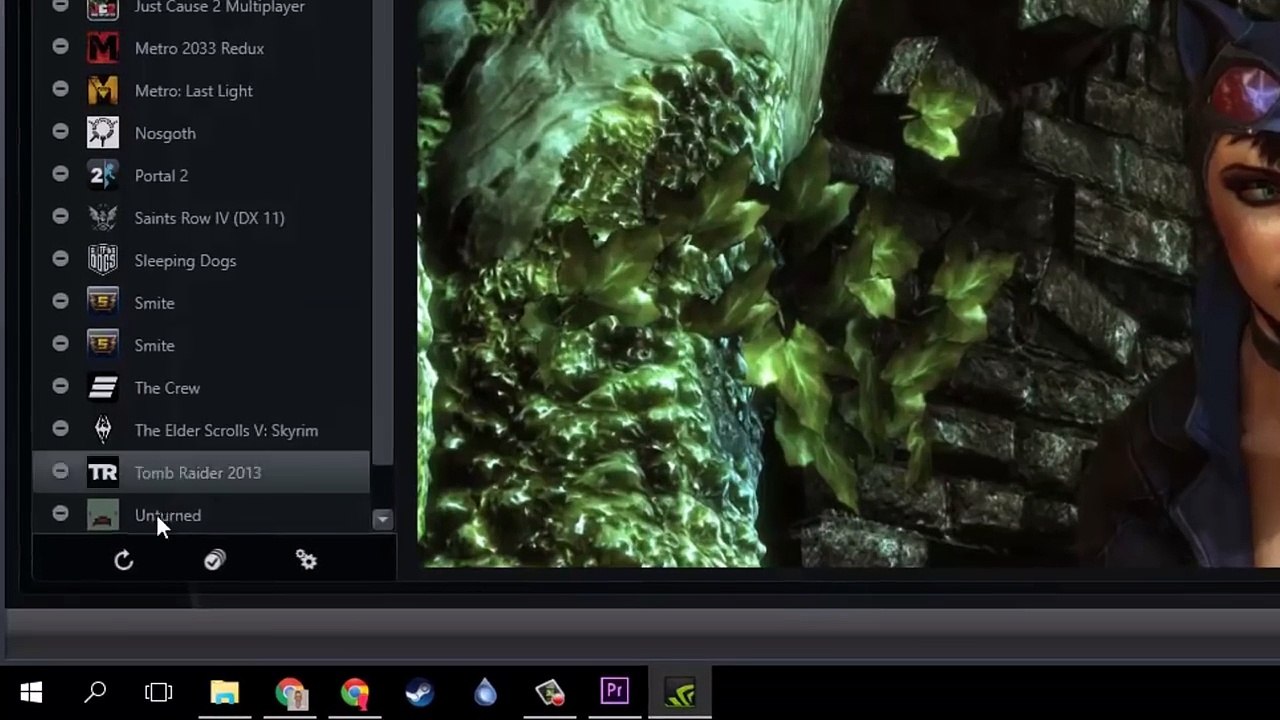Click the games list scroll-down arrow
The height and width of the screenshot is (720, 1280).
click(382, 519)
